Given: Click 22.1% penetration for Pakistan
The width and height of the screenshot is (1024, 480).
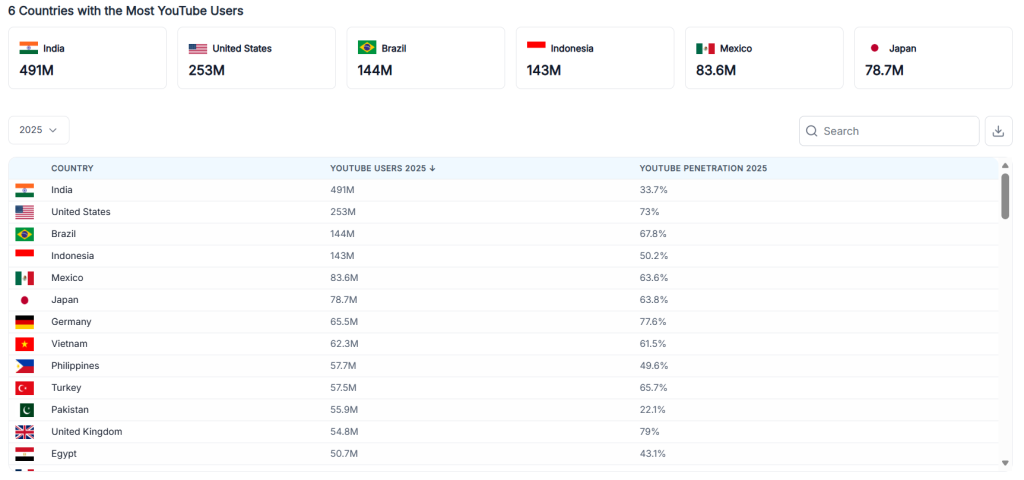Looking at the screenshot, I should click(653, 410).
